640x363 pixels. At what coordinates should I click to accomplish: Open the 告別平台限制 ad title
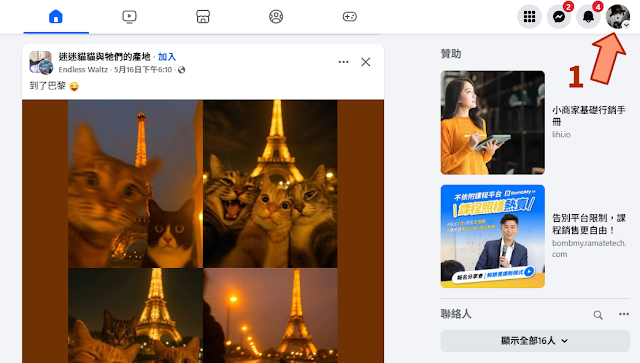tap(589, 224)
